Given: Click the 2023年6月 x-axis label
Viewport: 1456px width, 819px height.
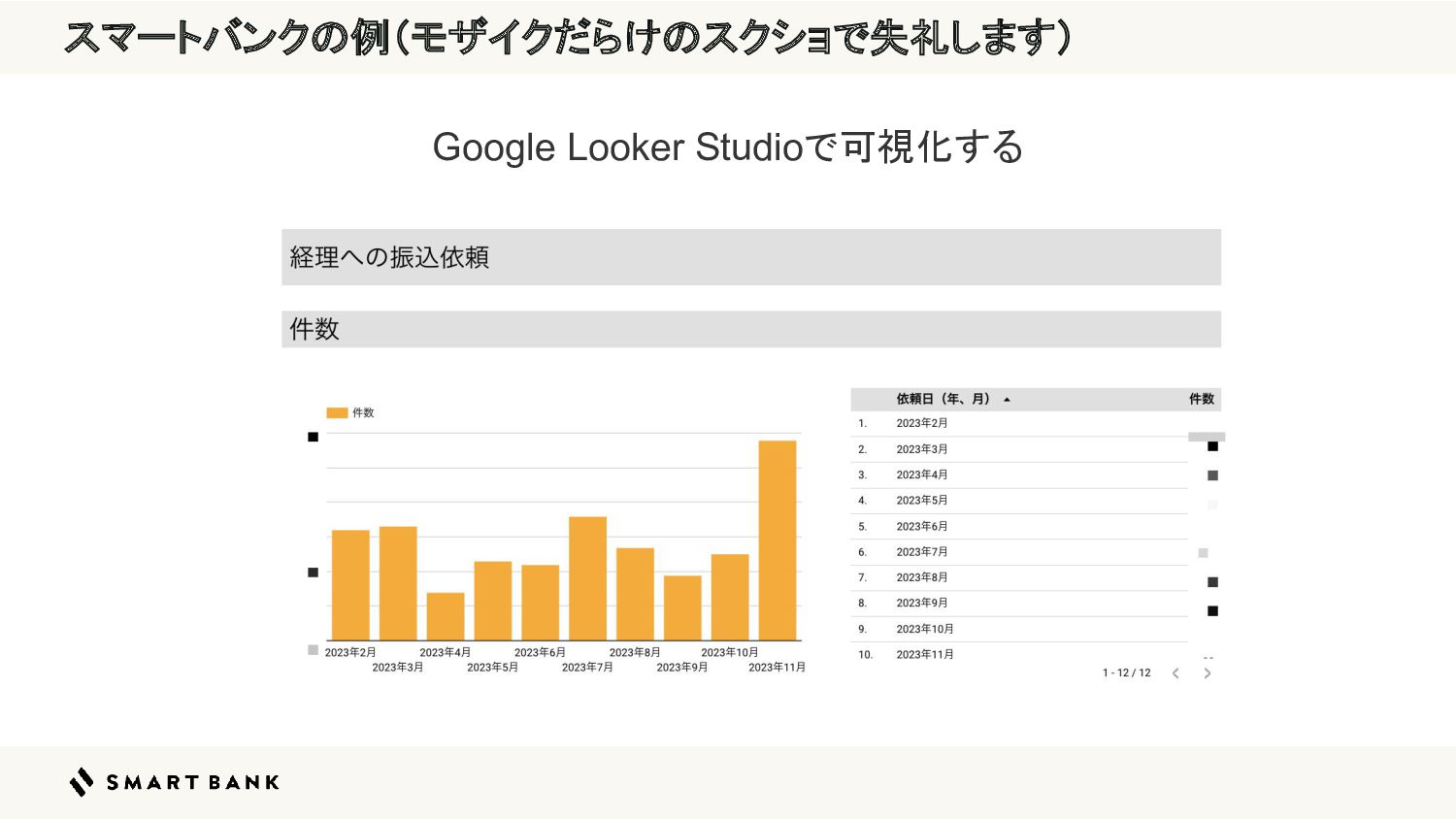Looking at the screenshot, I should (540, 653).
